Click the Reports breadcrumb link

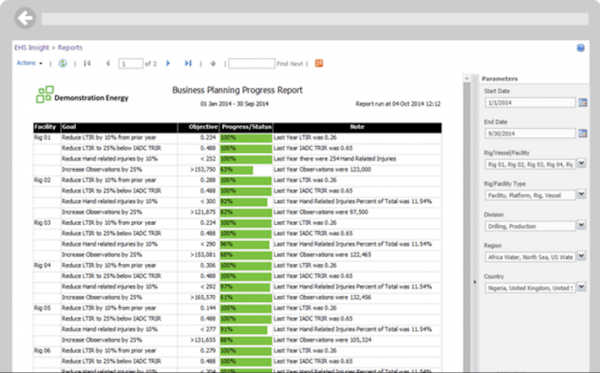[70, 47]
